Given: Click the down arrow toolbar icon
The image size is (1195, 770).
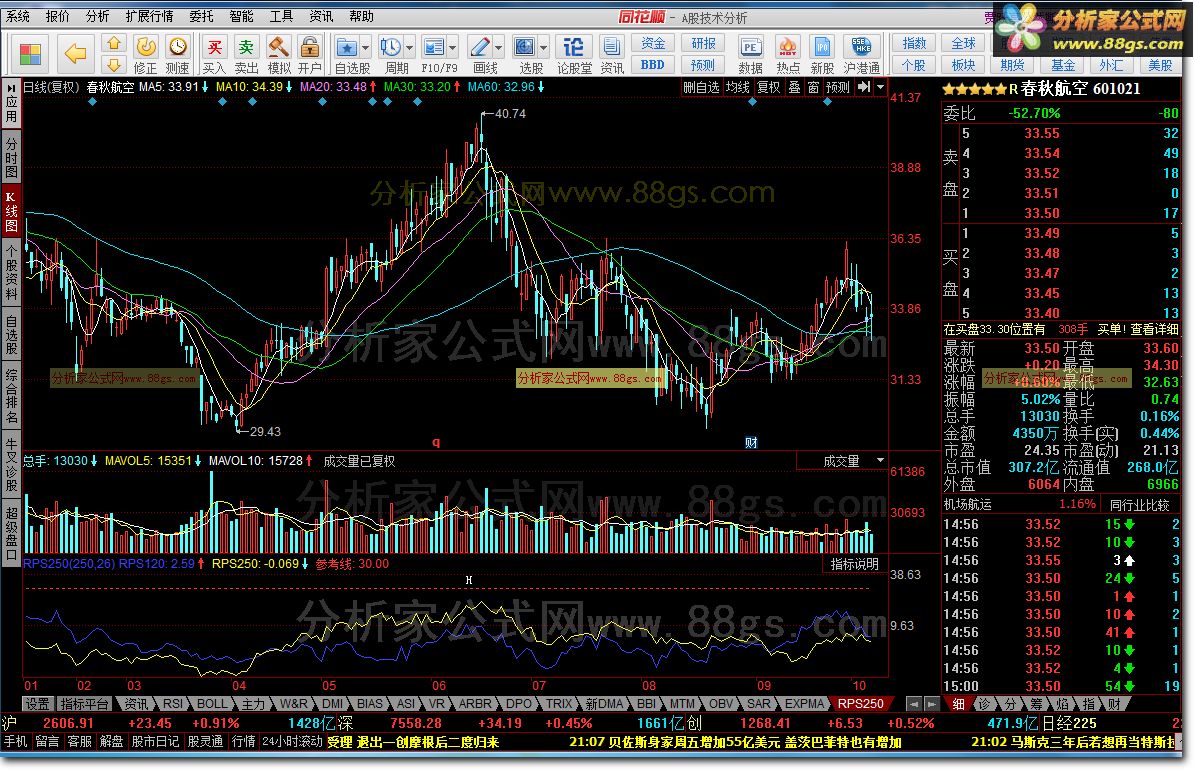Looking at the screenshot, I should tap(113, 65).
